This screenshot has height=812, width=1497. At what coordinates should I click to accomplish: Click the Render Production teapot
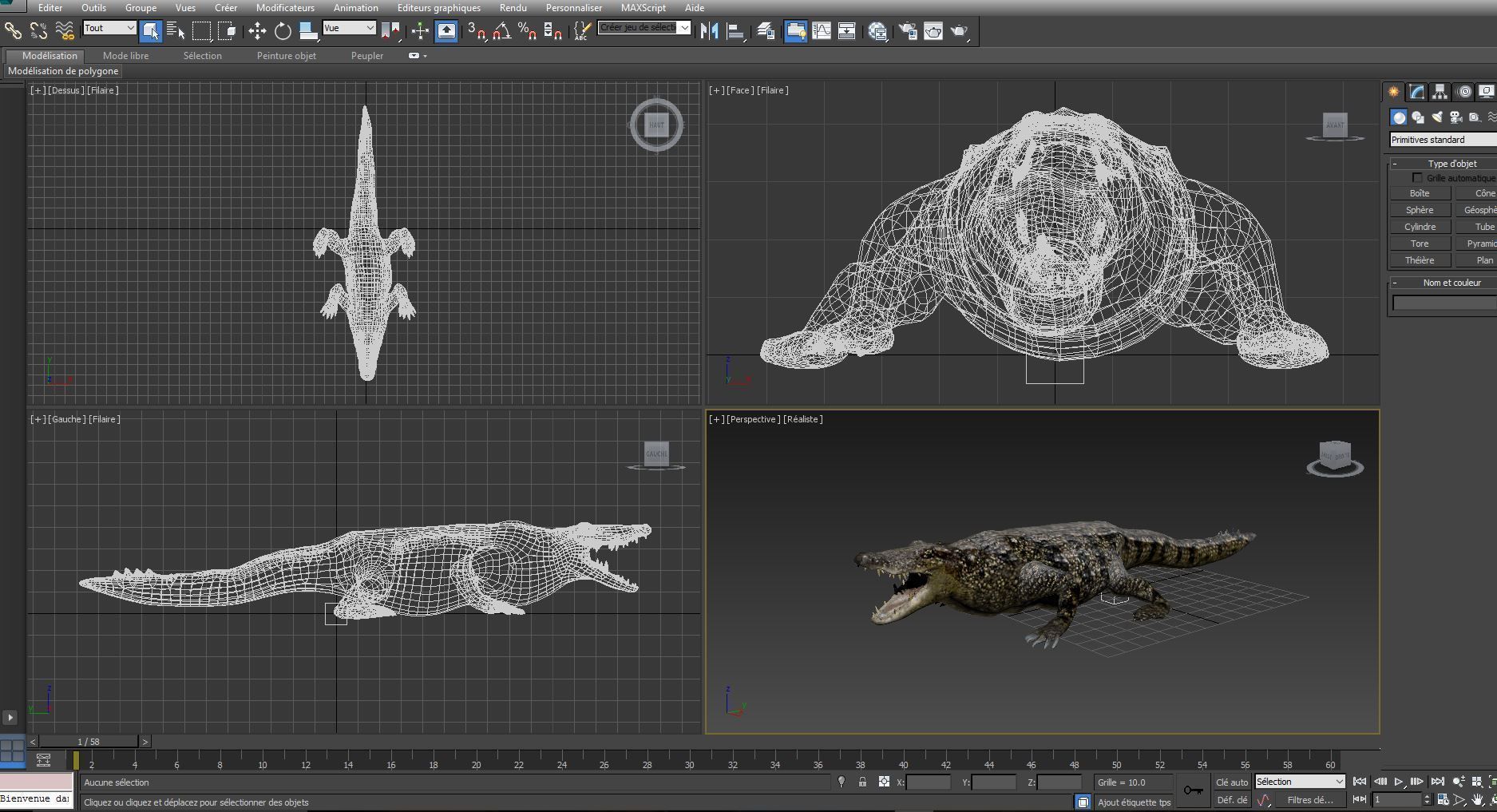[x=959, y=31]
